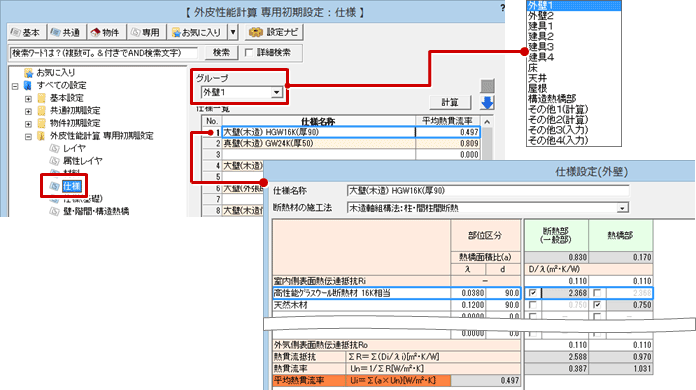This screenshot has height=390, width=696.
Task: Choose その他4(入力) in the group list
Action: point(558,140)
